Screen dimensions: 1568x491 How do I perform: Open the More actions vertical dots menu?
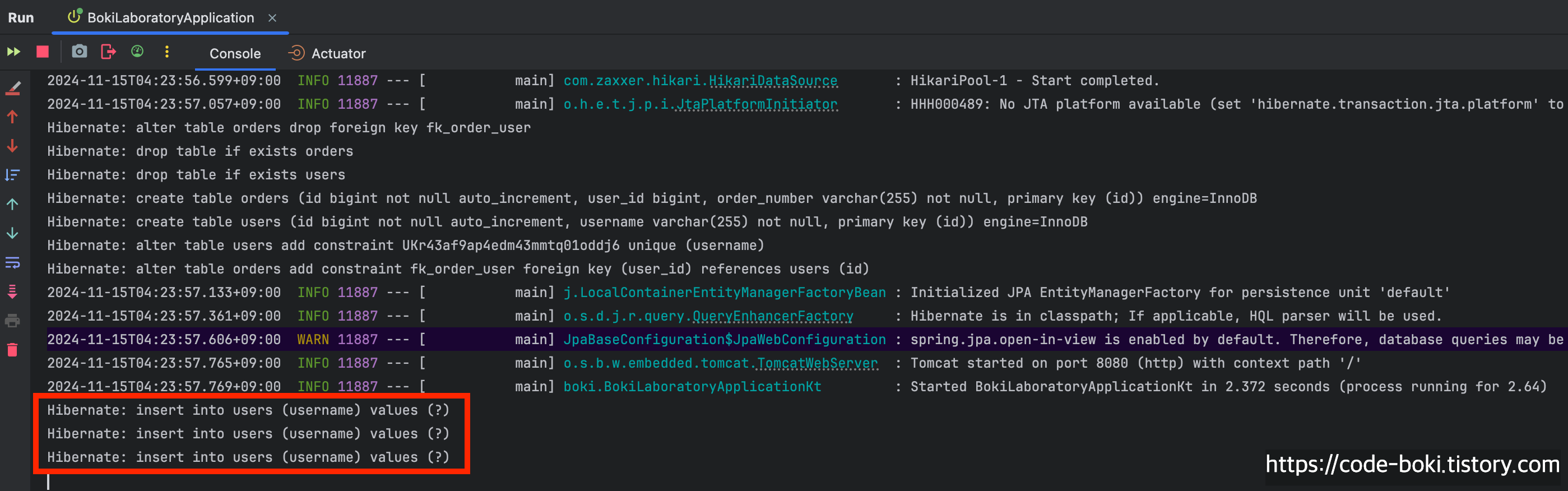click(x=167, y=52)
